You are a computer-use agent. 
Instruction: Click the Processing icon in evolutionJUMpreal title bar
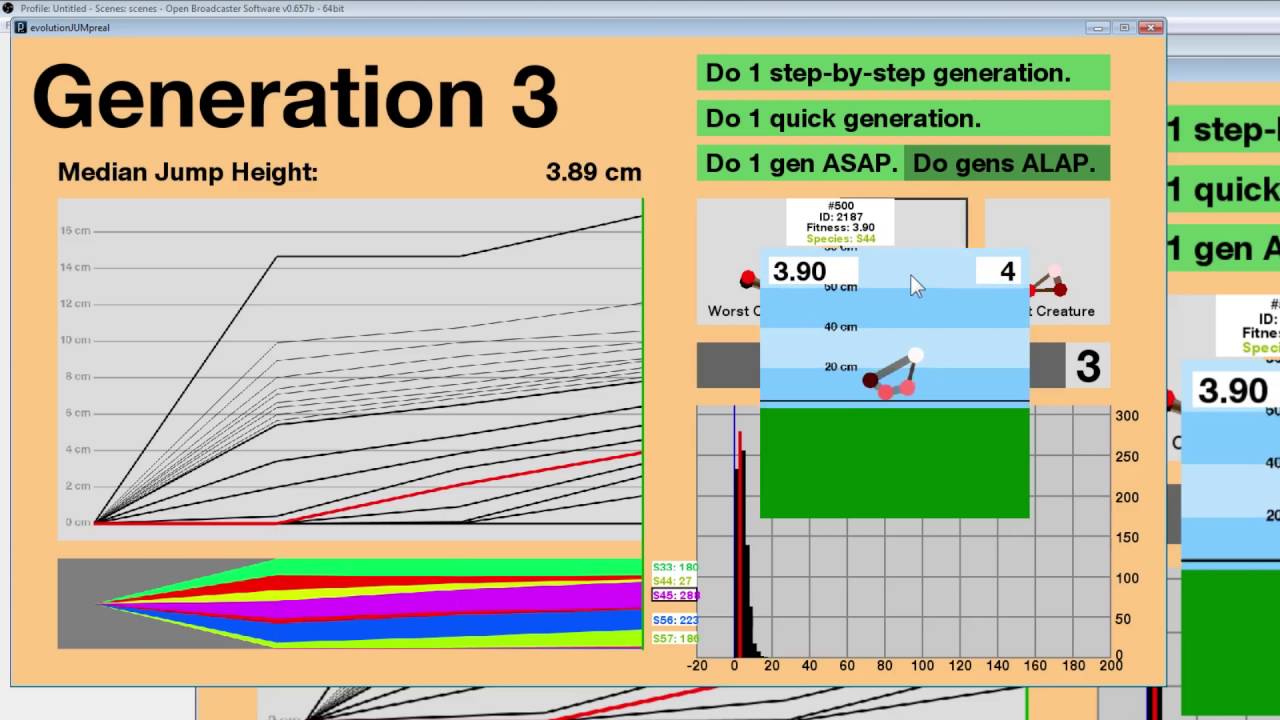coord(20,28)
